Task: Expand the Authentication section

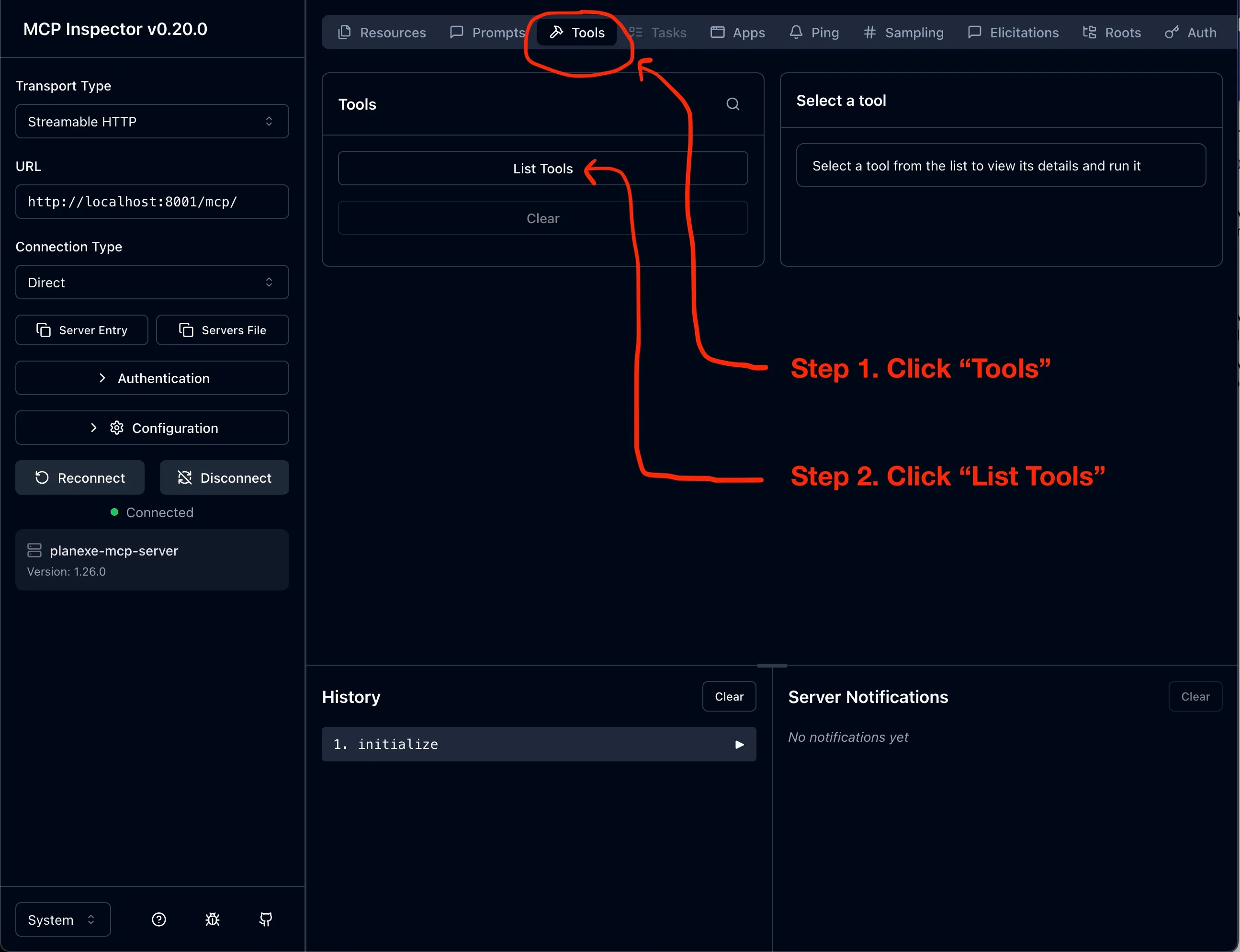Action: click(151, 378)
